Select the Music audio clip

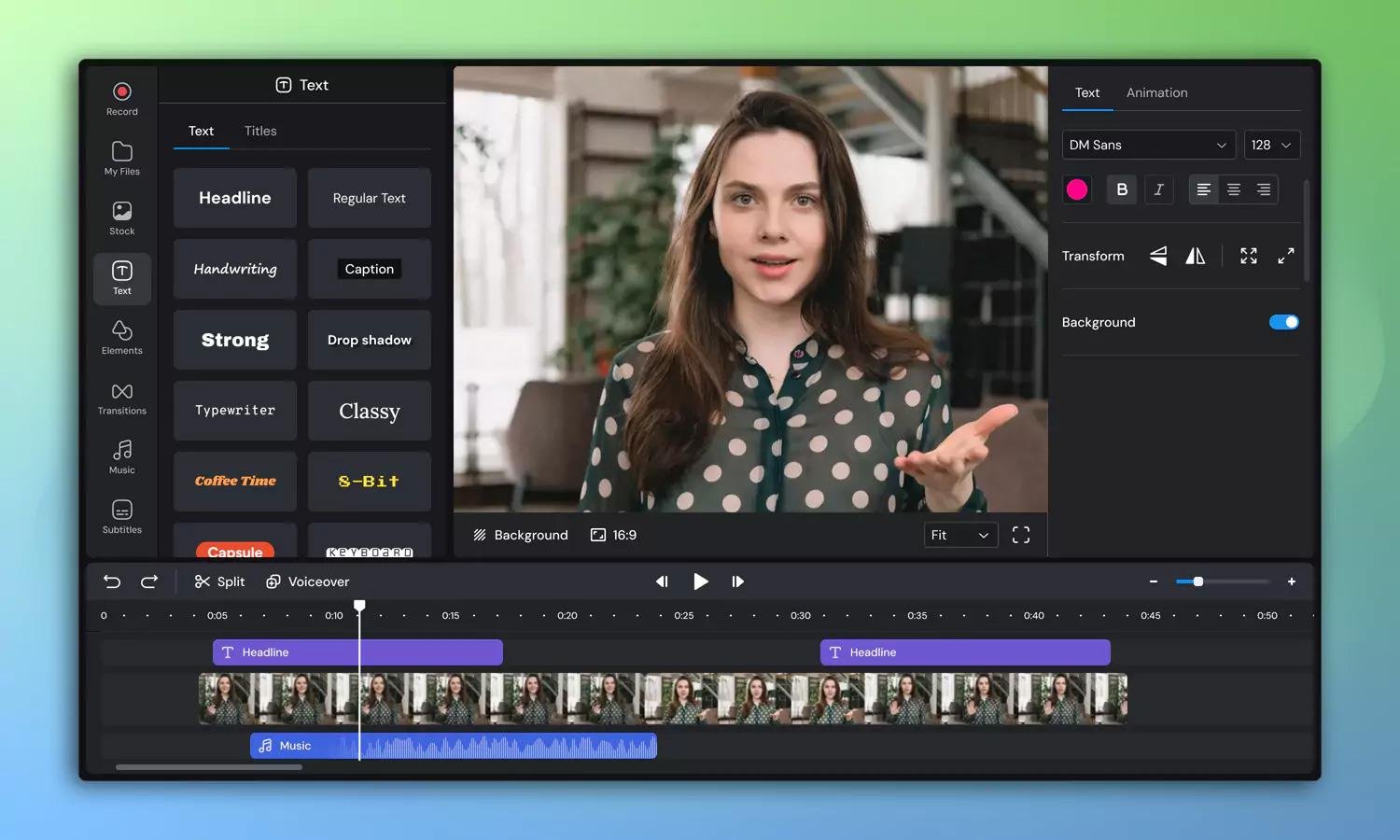[x=454, y=746]
